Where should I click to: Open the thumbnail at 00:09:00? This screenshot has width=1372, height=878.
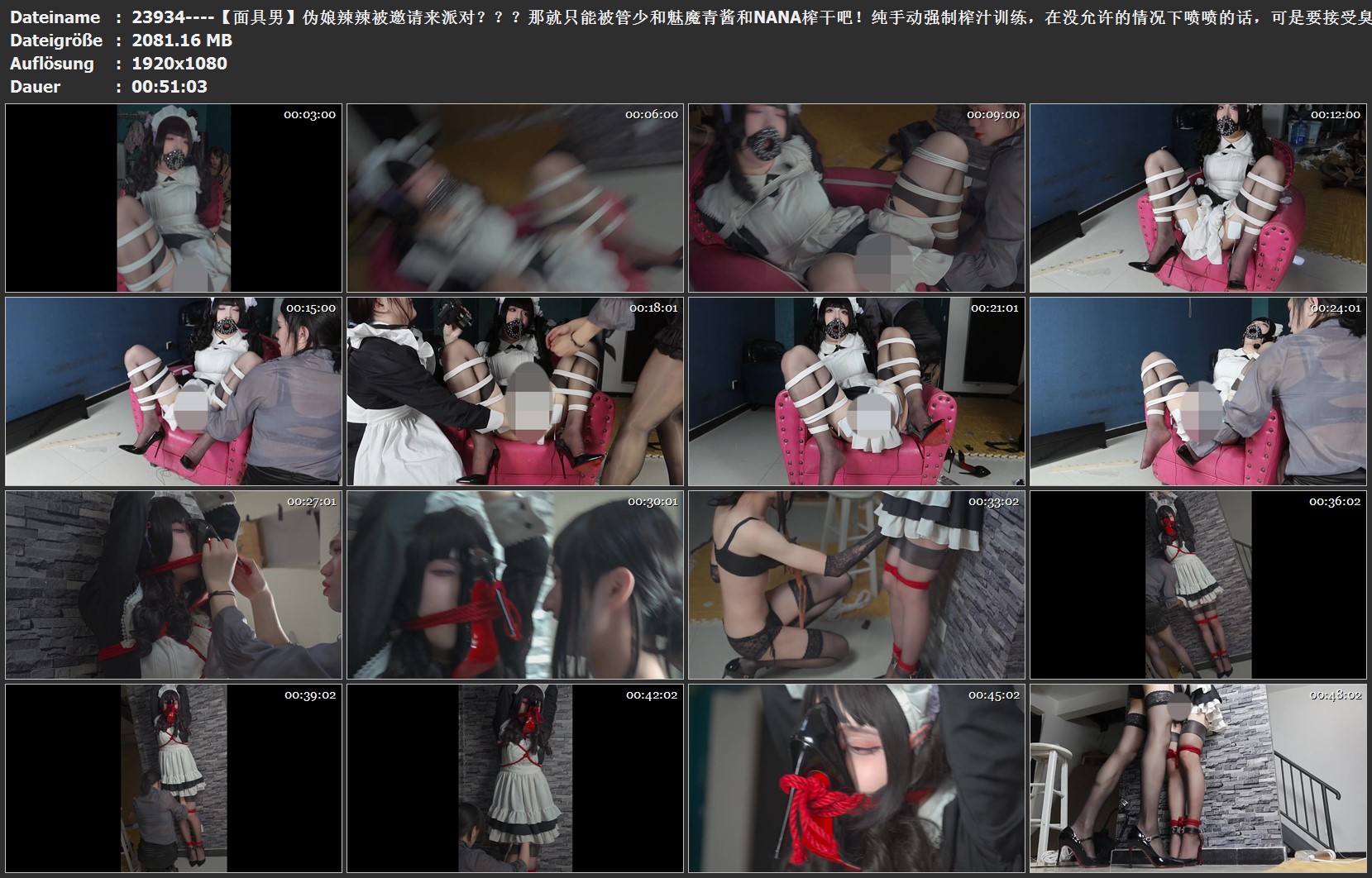pos(857,198)
